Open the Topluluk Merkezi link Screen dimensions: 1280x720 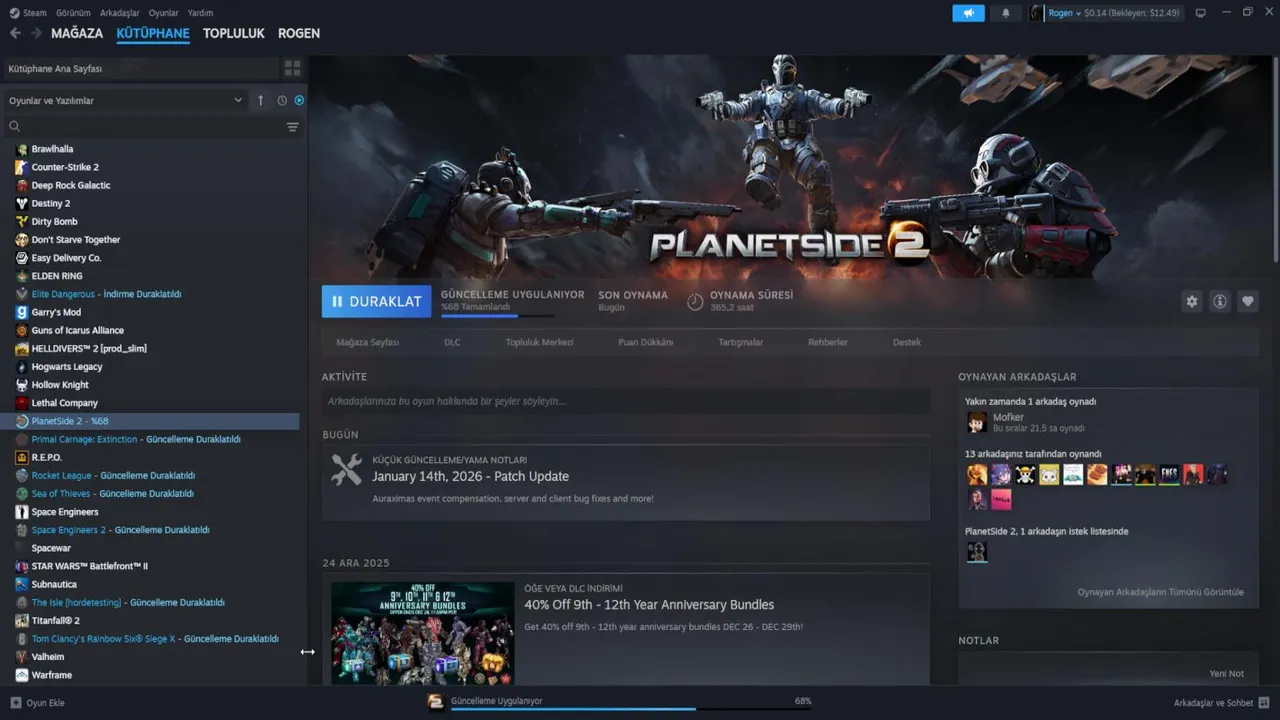pyautogui.click(x=539, y=342)
